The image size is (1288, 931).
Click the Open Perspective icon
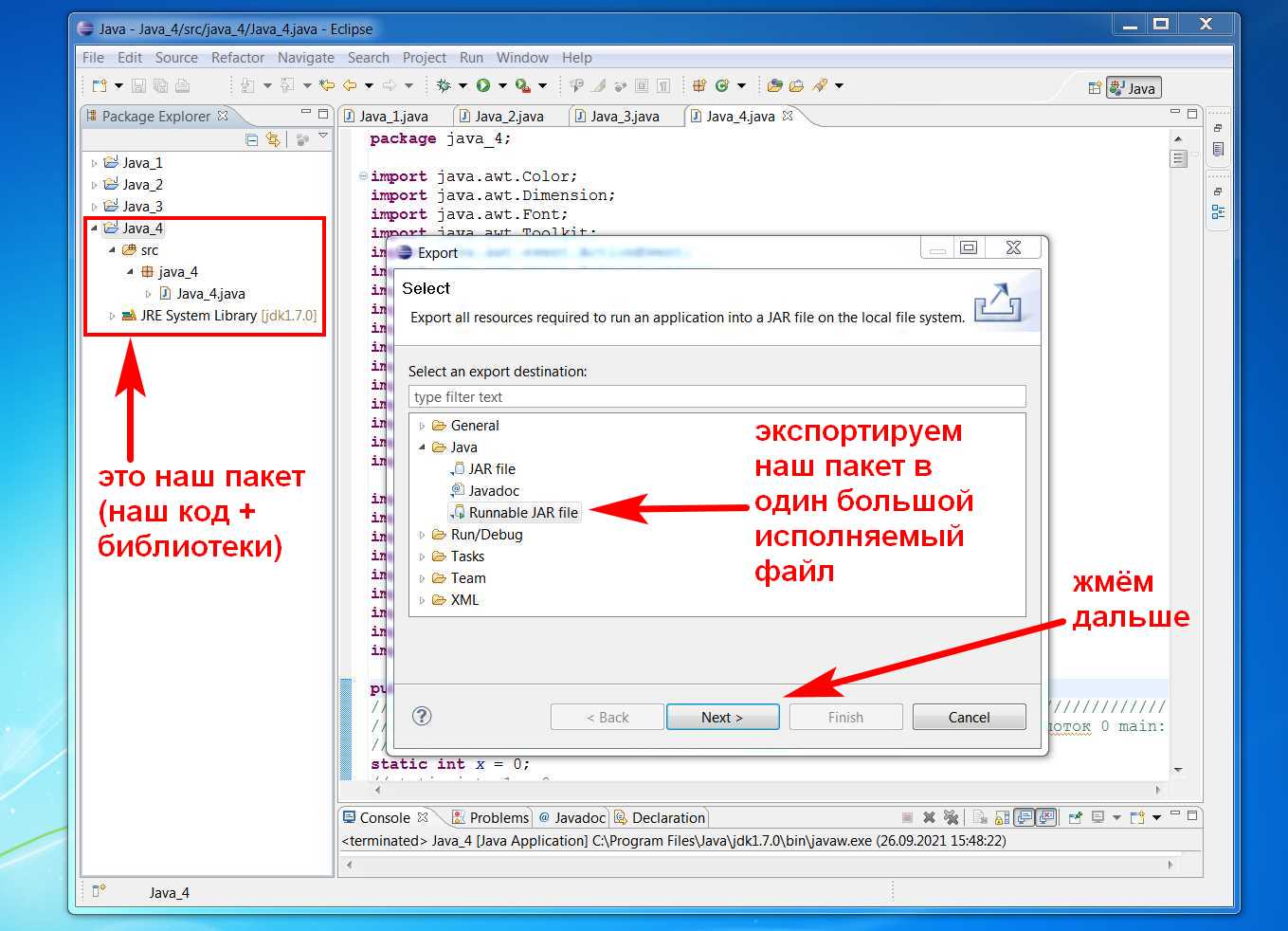click(x=1095, y=88)
